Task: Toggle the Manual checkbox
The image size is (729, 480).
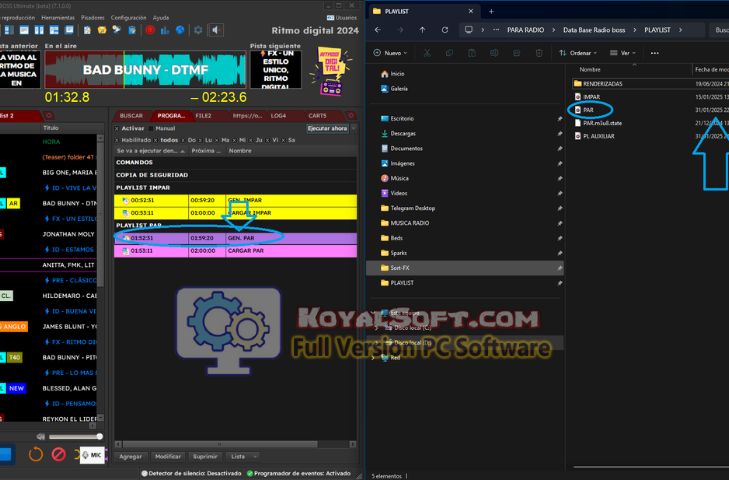Action: (151, 128)
